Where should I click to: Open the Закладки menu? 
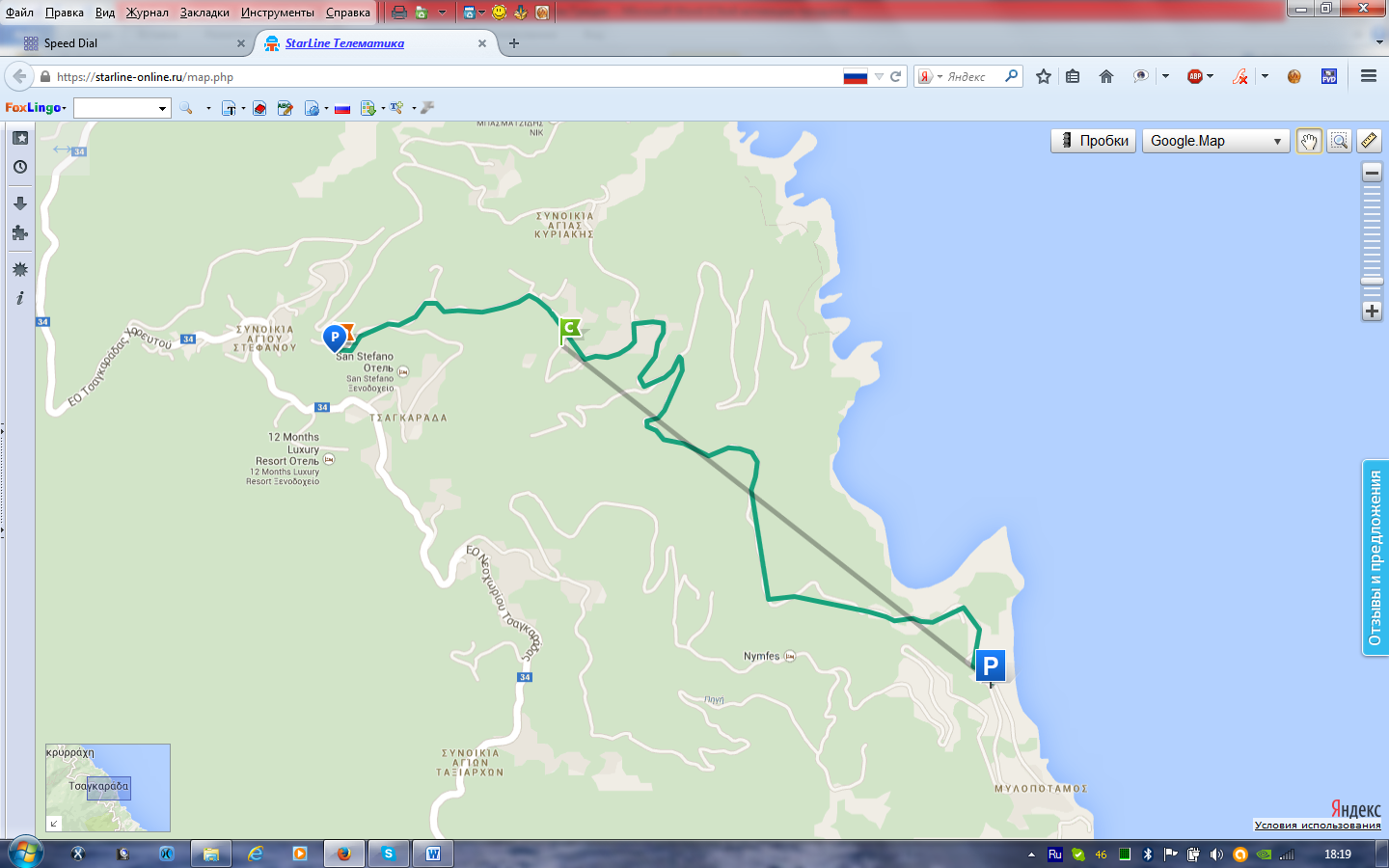(204, 13)
